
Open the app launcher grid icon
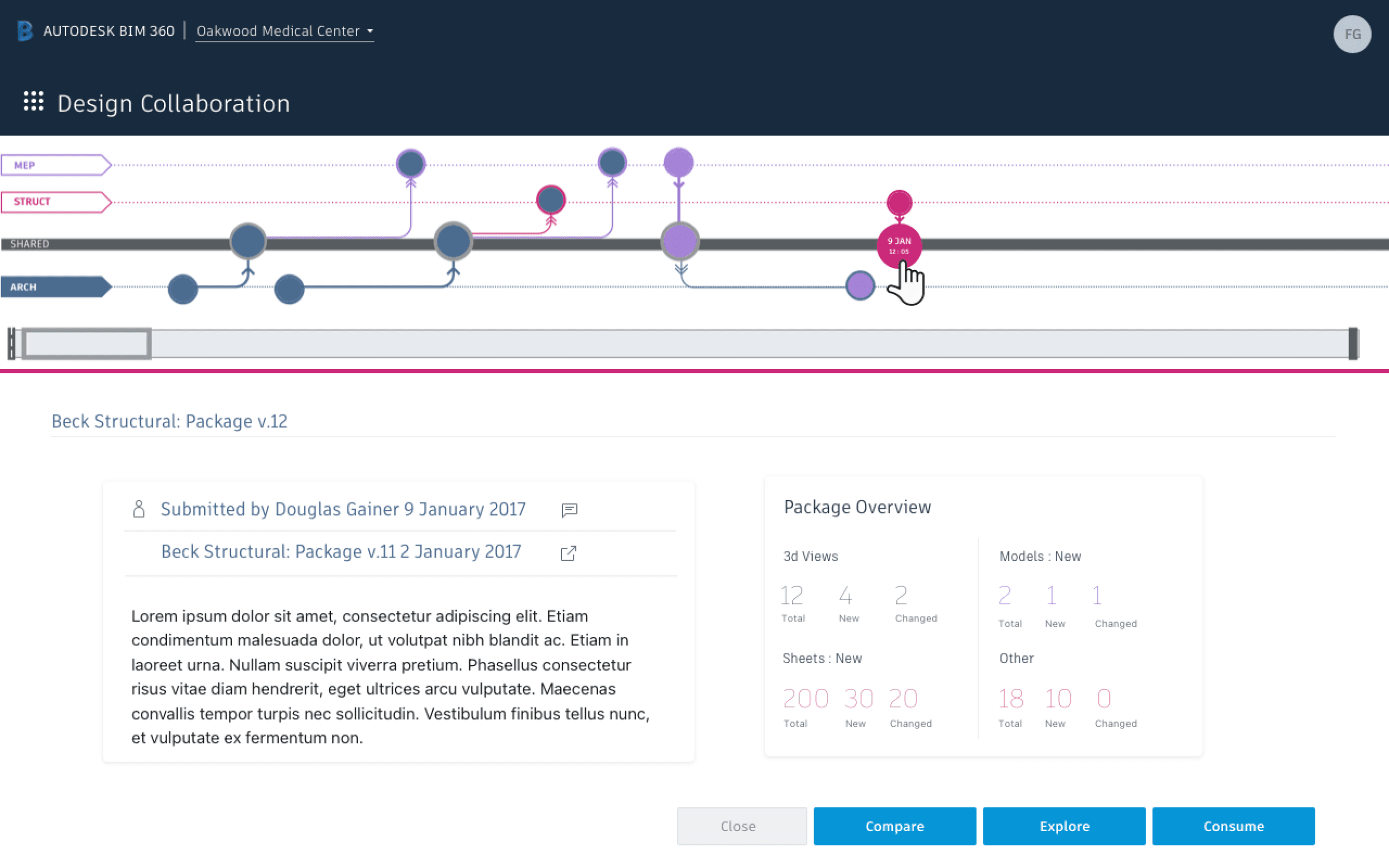[33, 102]
